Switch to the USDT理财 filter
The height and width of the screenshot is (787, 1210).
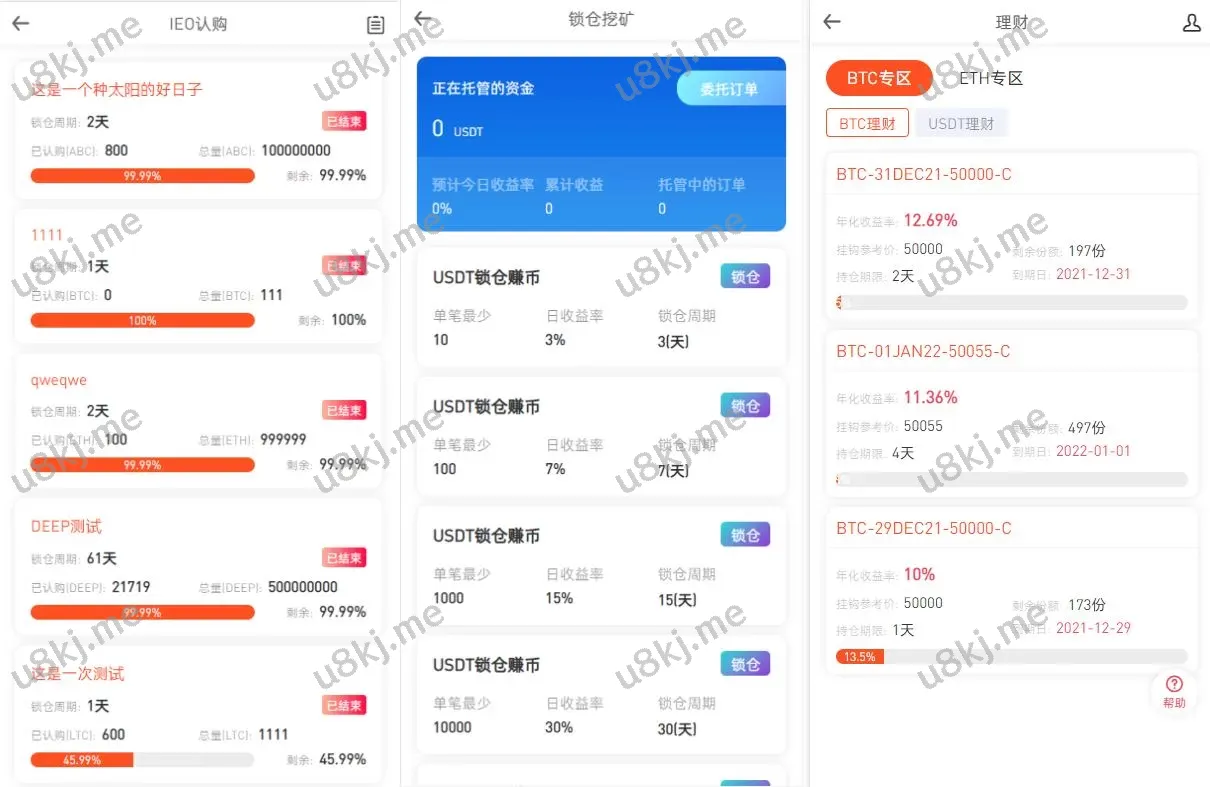(x=961, y=123)
